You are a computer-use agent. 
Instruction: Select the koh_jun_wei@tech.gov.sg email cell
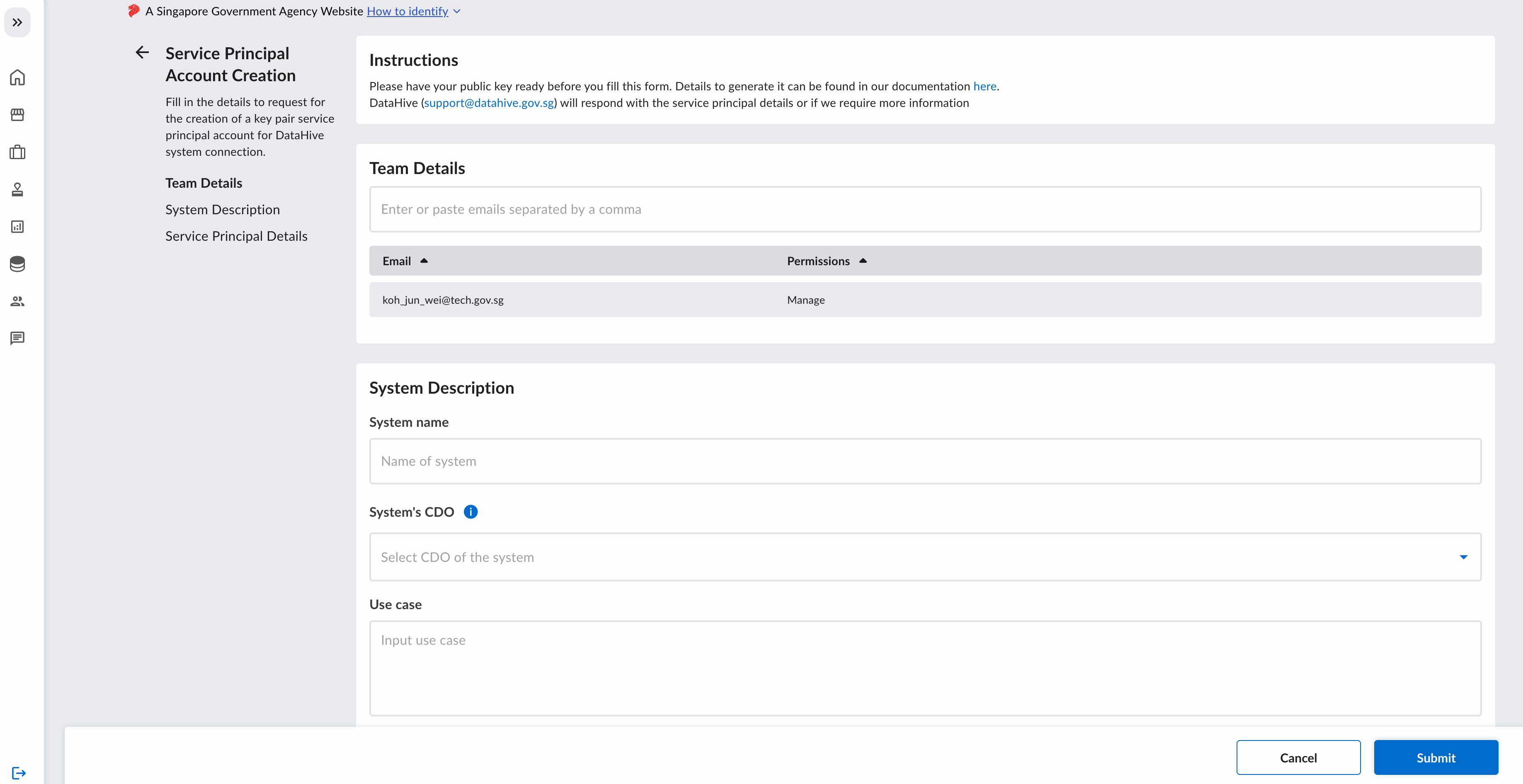click(443, 300)
